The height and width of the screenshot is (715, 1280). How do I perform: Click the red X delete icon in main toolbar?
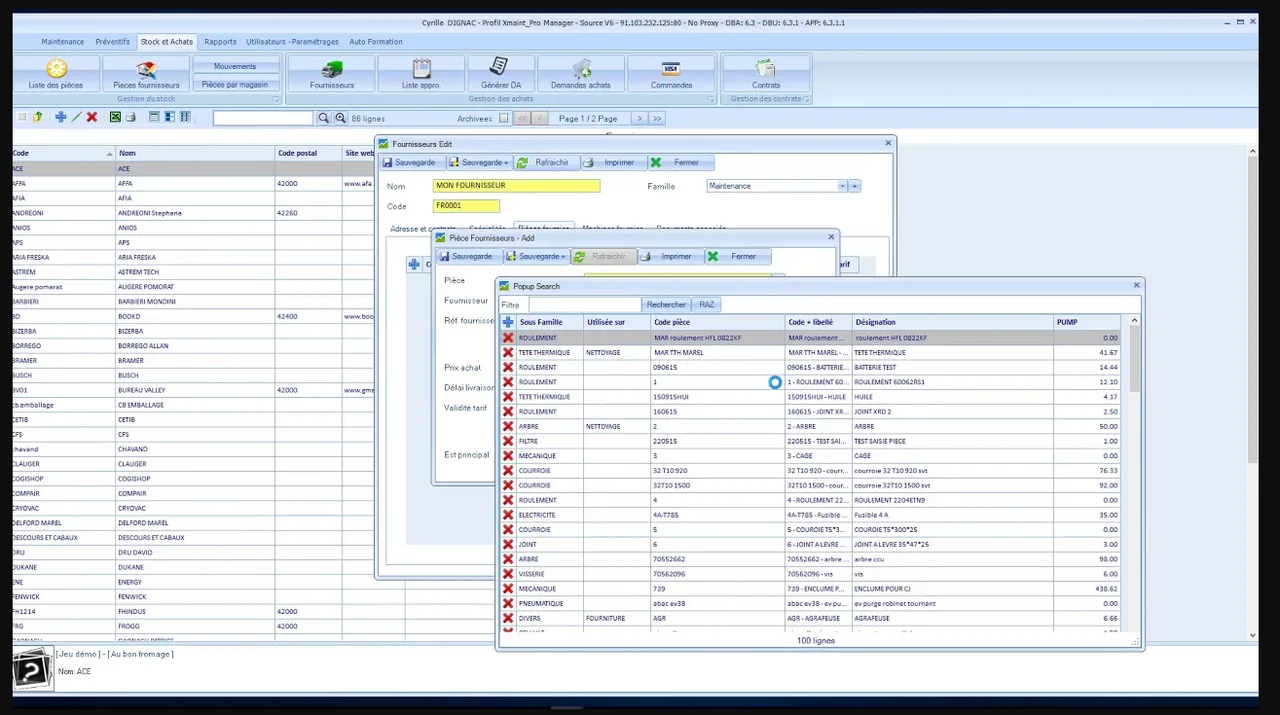click(x=92, y=117)
